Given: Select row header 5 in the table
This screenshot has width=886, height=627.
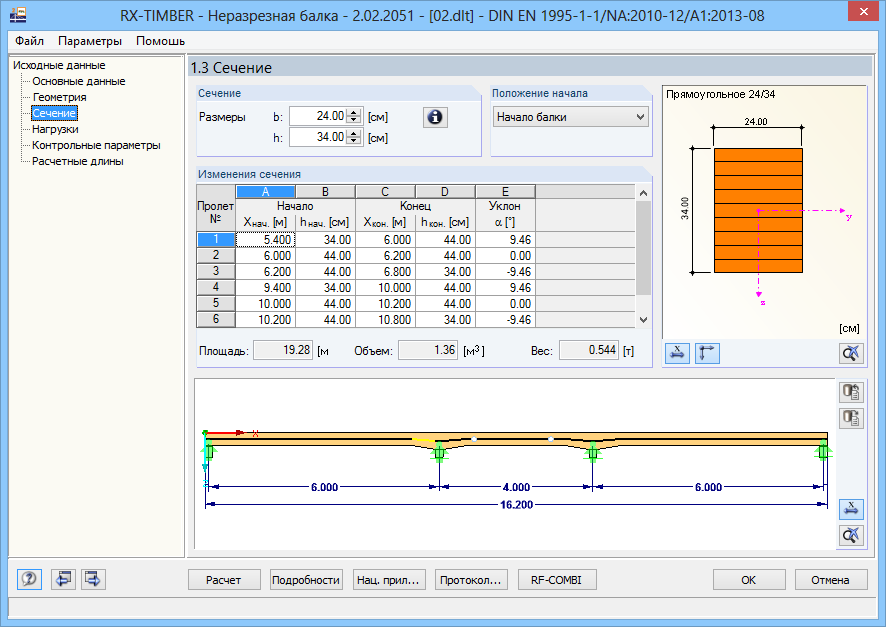Looking at the screenshot, I should pos(216,303).
